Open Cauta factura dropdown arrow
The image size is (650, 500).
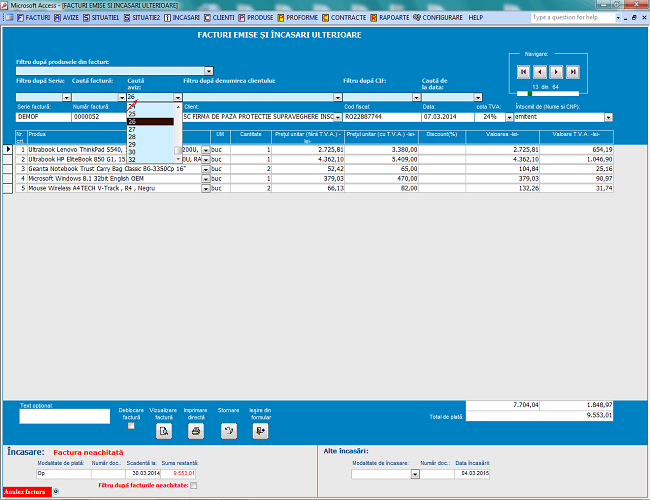(x=122, y=97)
